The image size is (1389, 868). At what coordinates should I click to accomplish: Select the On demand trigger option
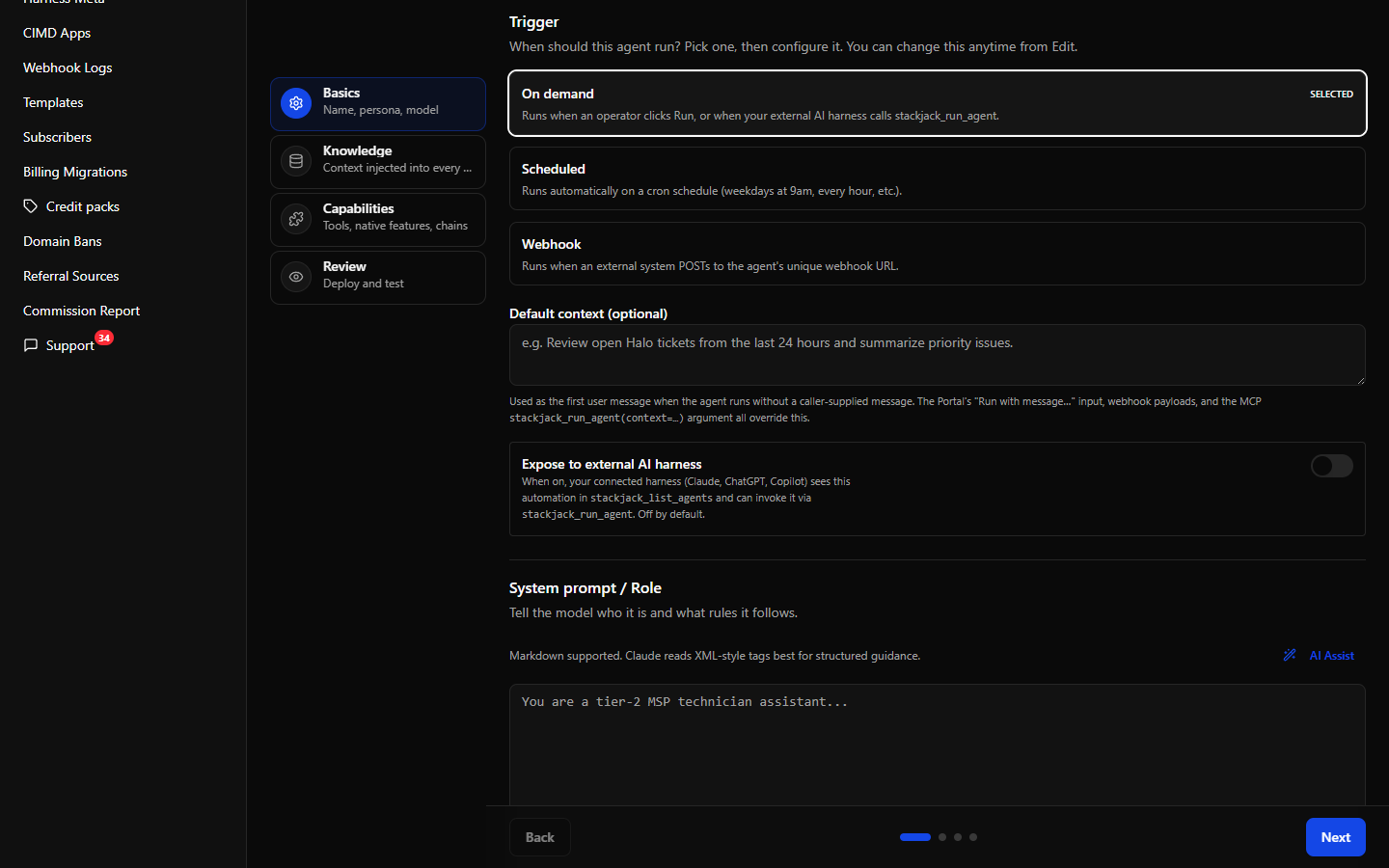938,103
